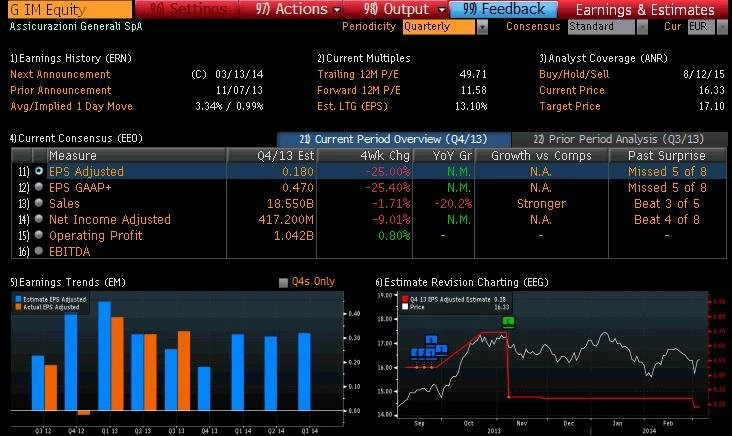732x436 pixels.
Task: Click the Est. LTG (EPS) label
Action: tap(352, 106)
